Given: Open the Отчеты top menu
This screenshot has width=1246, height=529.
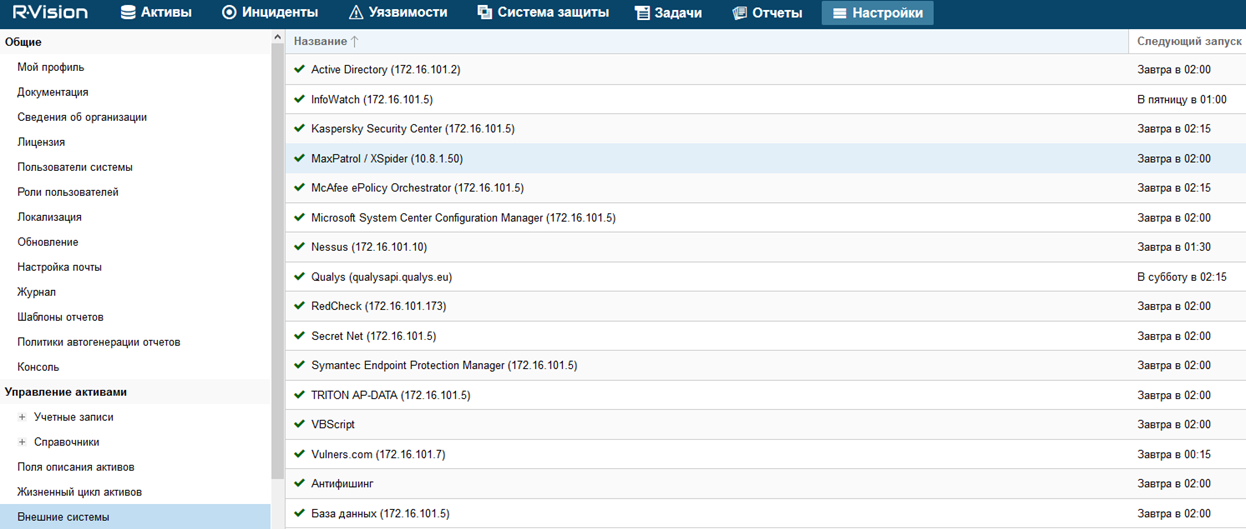Looking at the screenshot, I should [767, 13].
